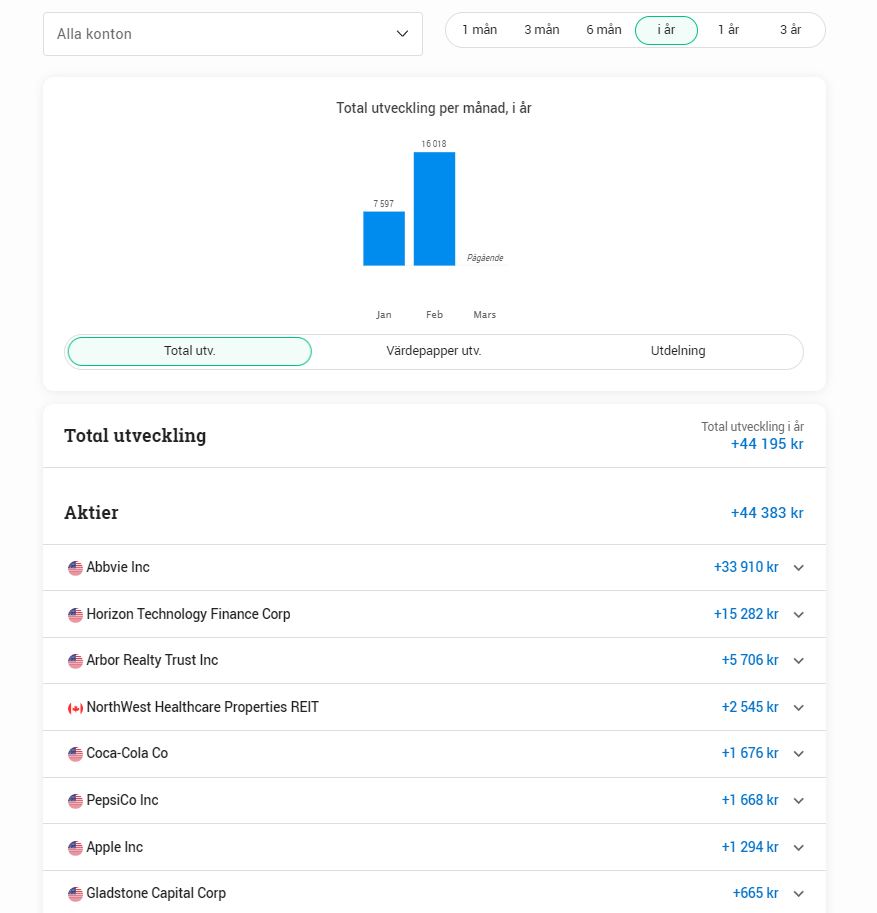
Task: Click the flag icon beside Gladstone Capital Corp
Action: tap(75, 894)
